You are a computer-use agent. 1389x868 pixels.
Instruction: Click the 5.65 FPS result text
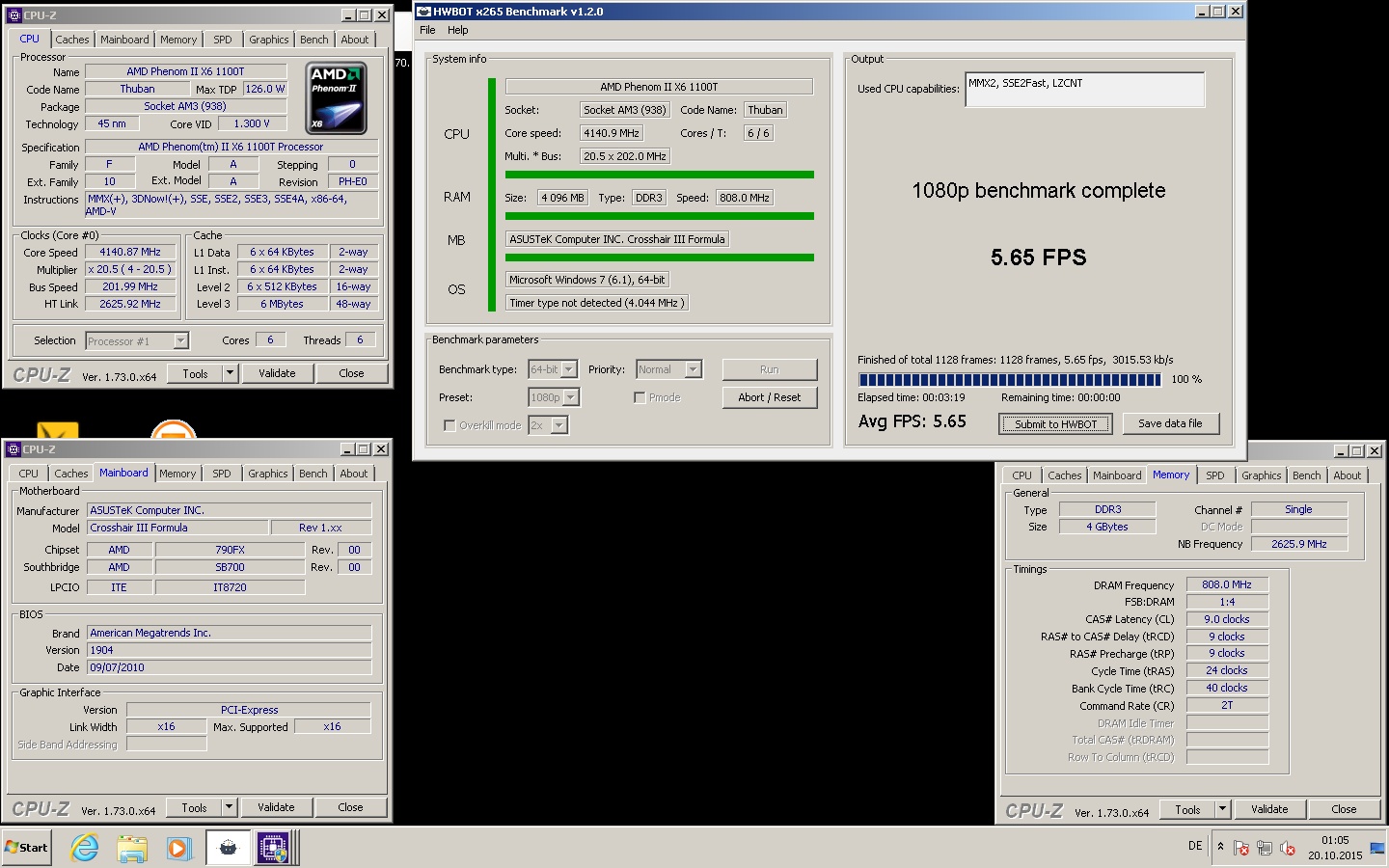(1039, 258)
